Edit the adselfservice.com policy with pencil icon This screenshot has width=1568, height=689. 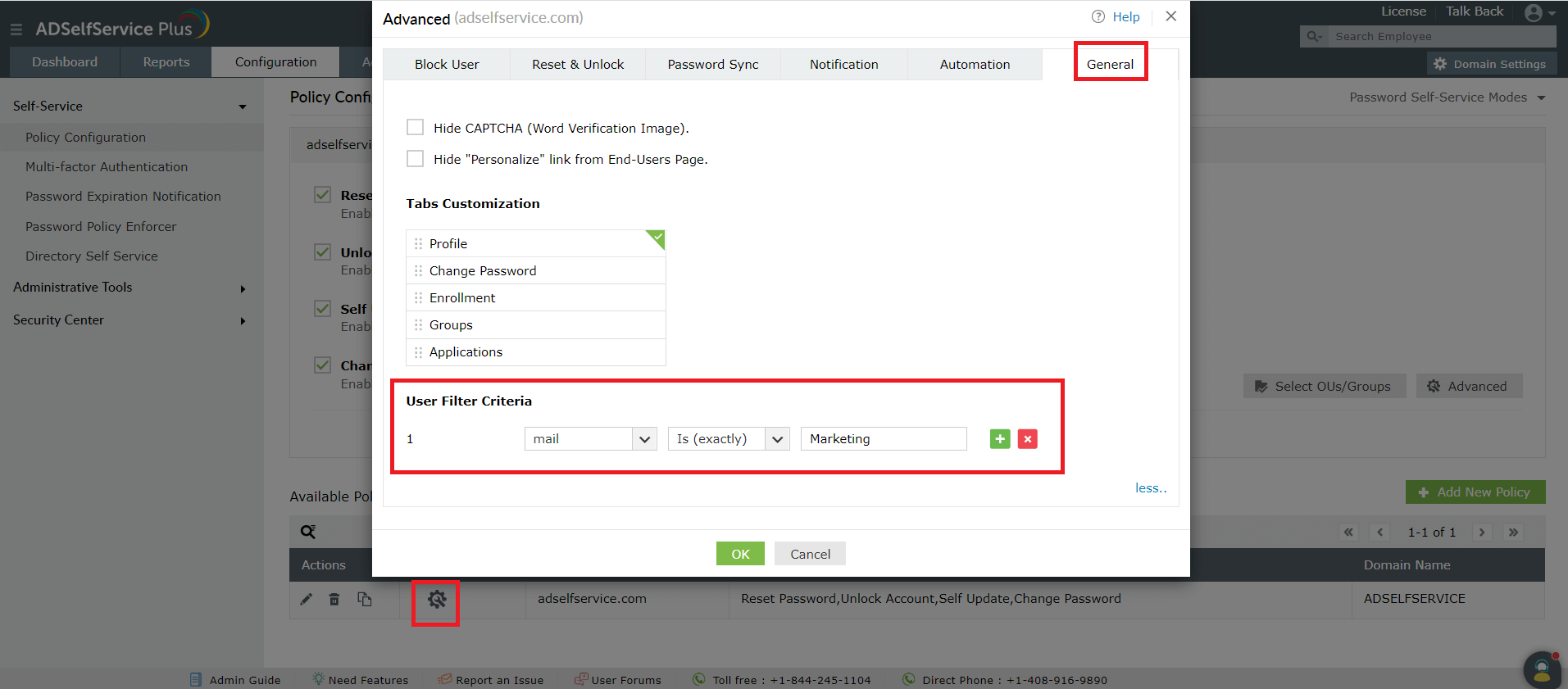[307, 599]
